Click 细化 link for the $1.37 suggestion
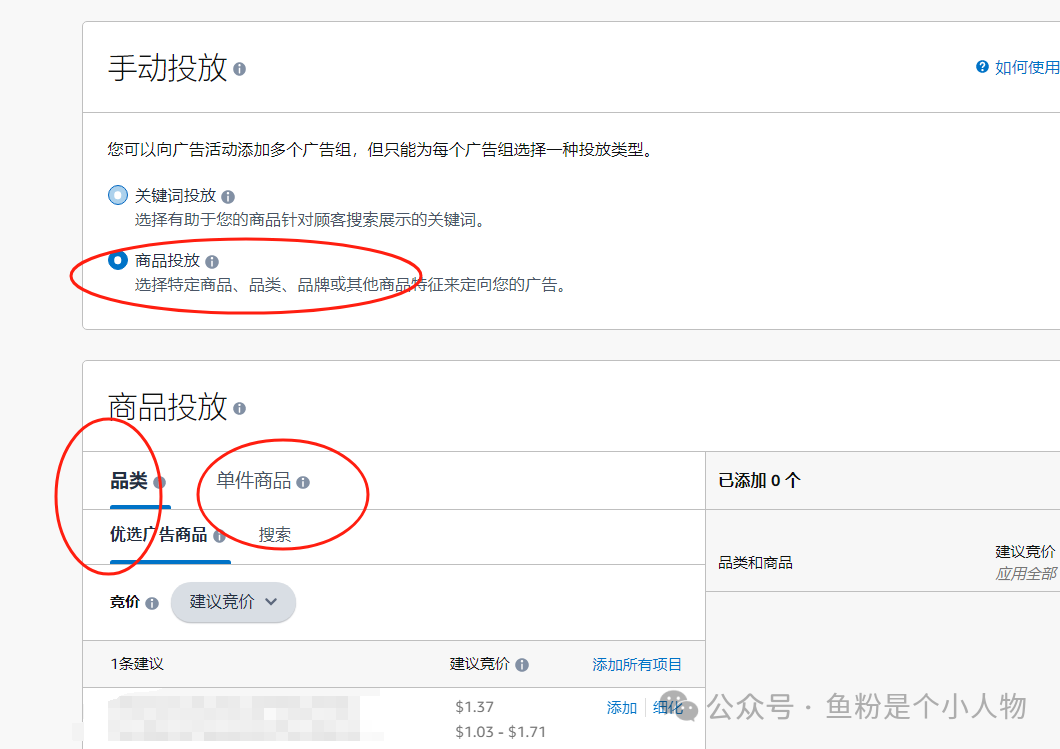 click(668, 708)
